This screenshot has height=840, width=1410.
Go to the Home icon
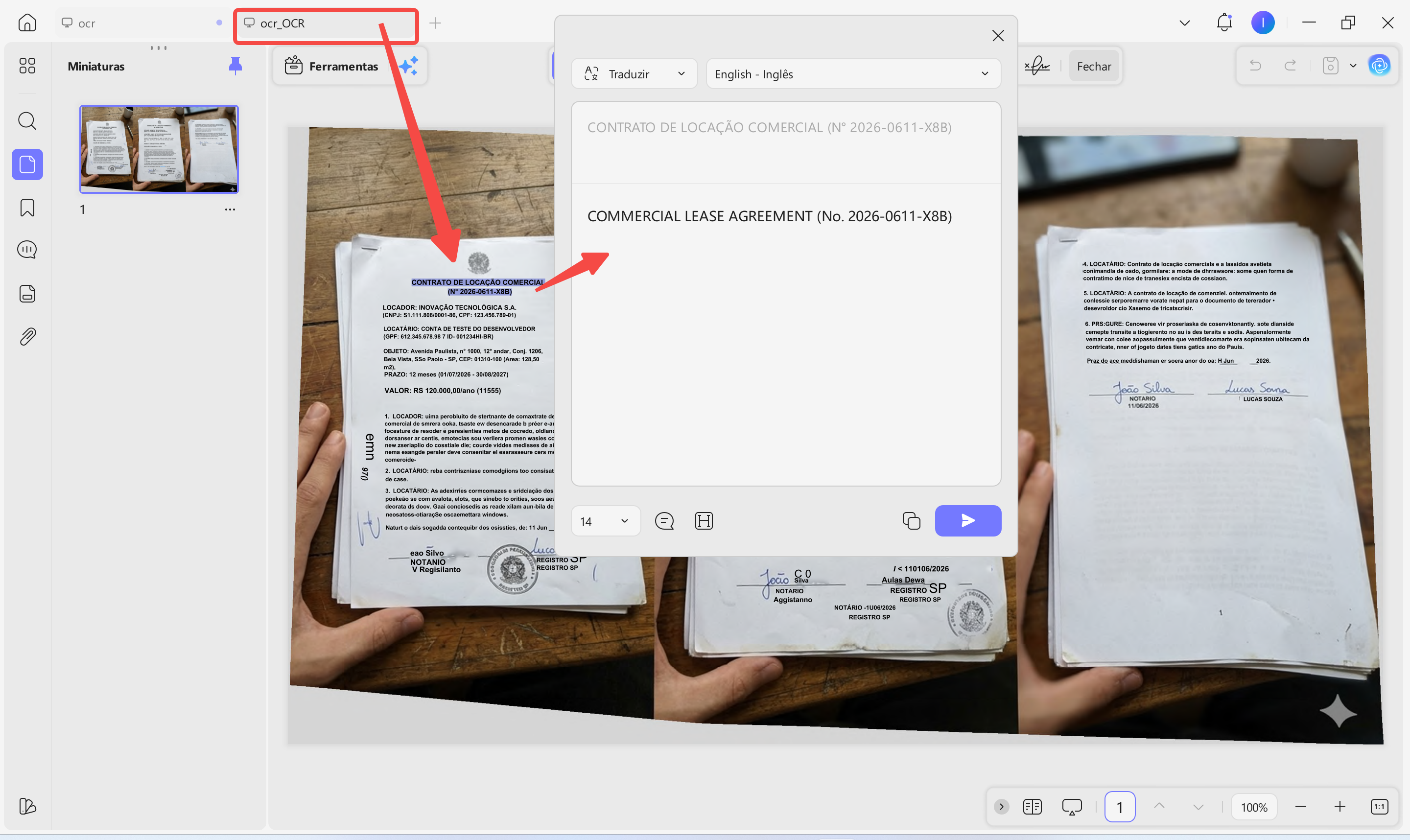pos(27,23)
